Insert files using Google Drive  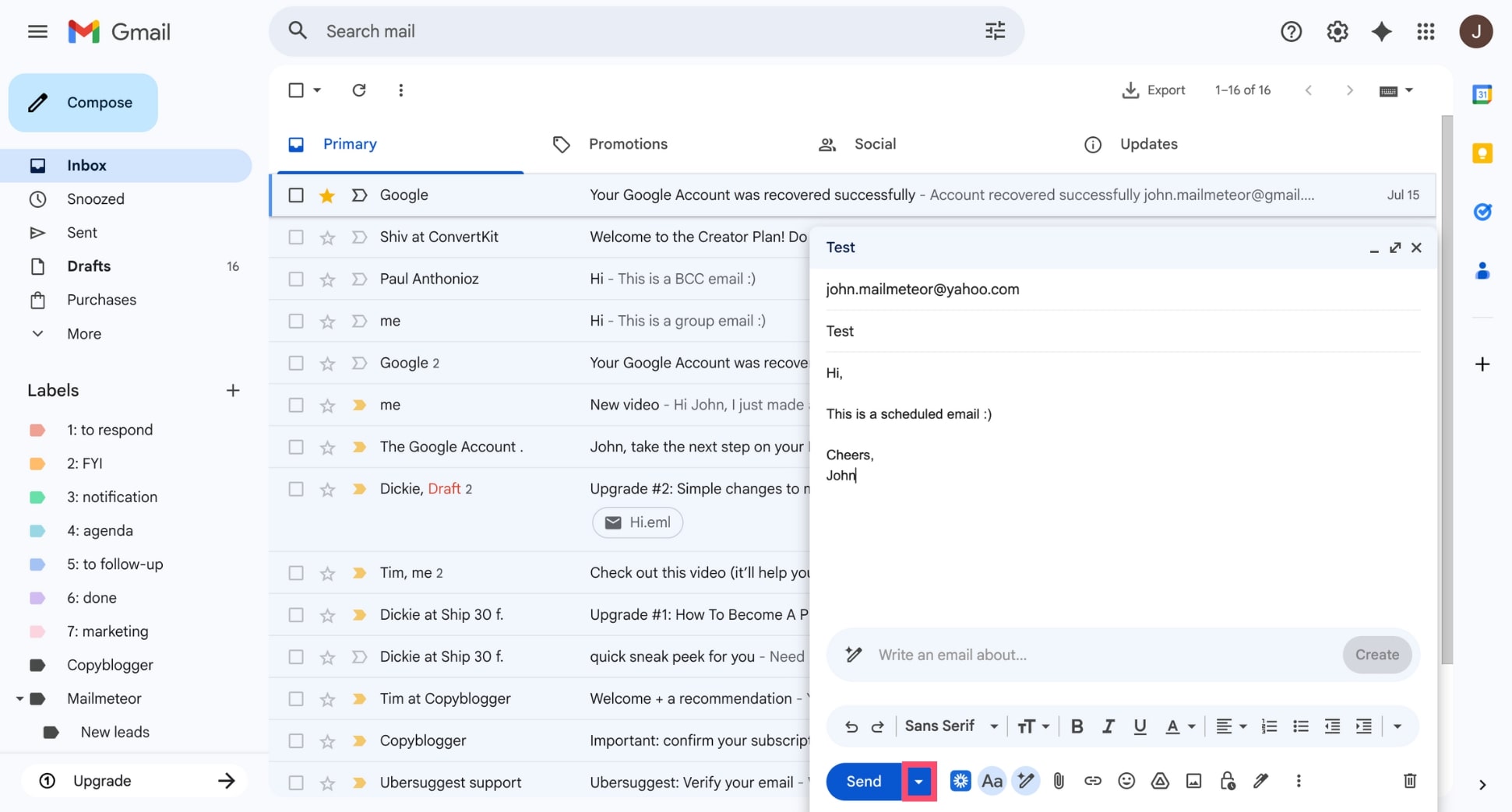pos(1160,781)
